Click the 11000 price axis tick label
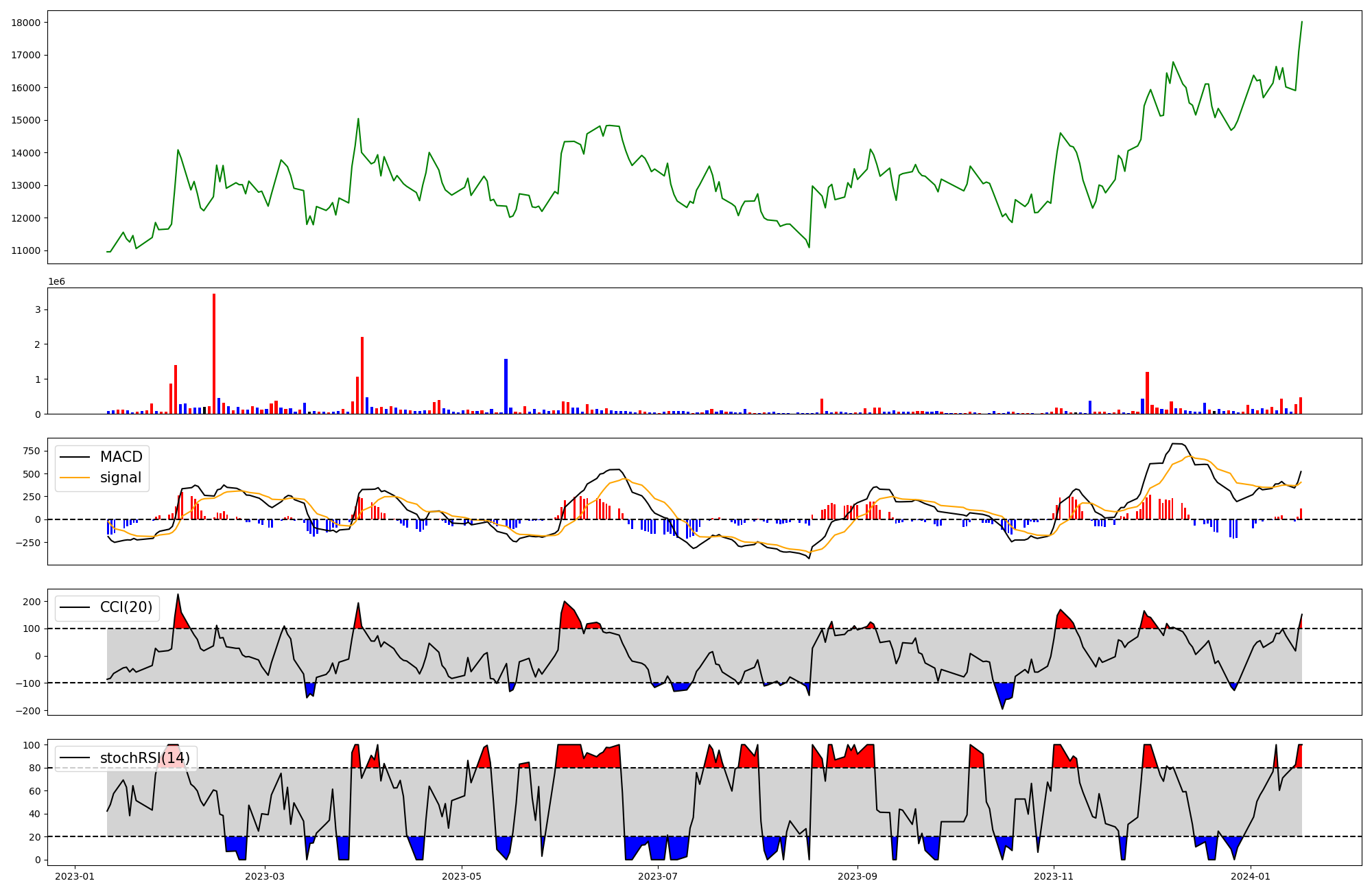The image size is (1372, 892). (x=25, y=250)
